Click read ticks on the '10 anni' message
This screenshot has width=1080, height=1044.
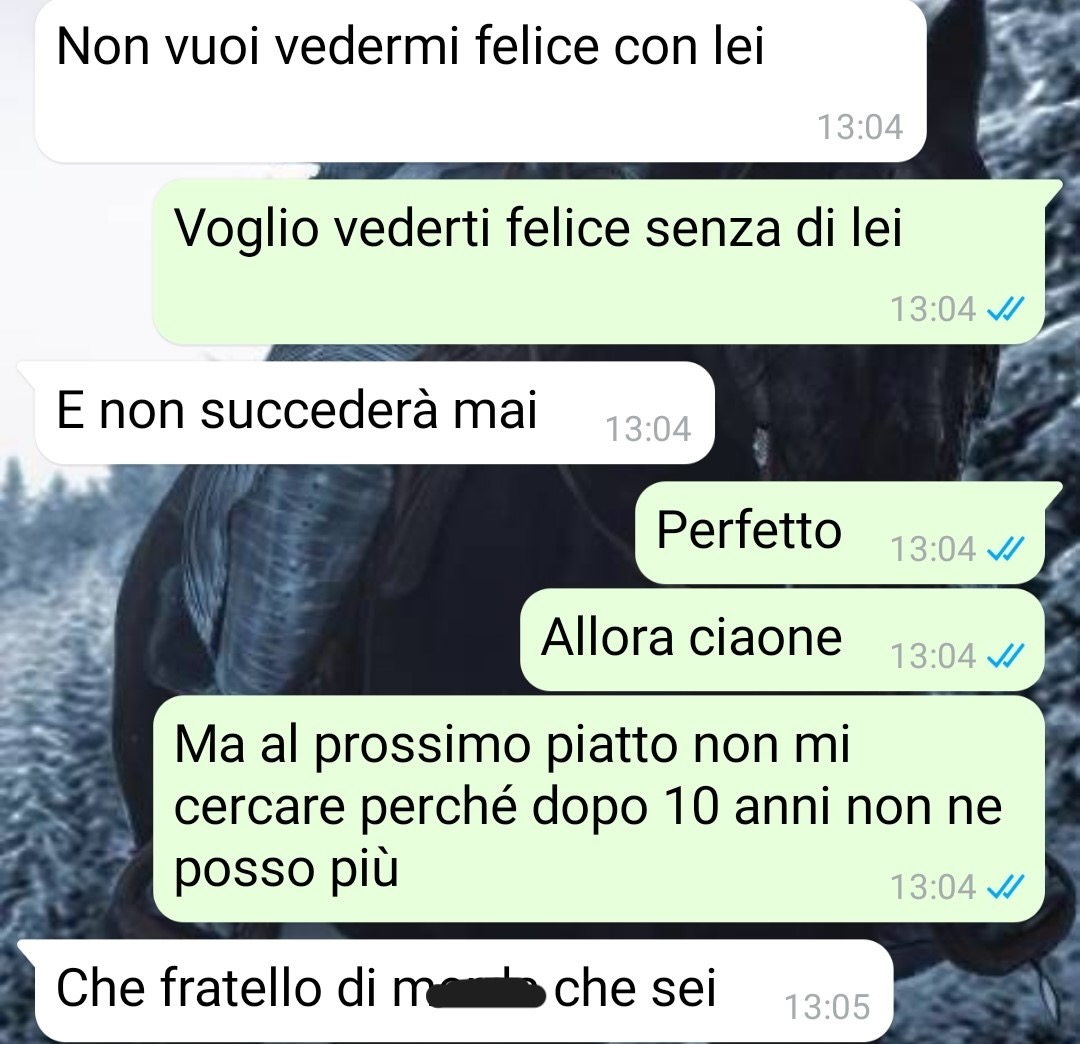pyautogui.click(x=1006, y=887)
